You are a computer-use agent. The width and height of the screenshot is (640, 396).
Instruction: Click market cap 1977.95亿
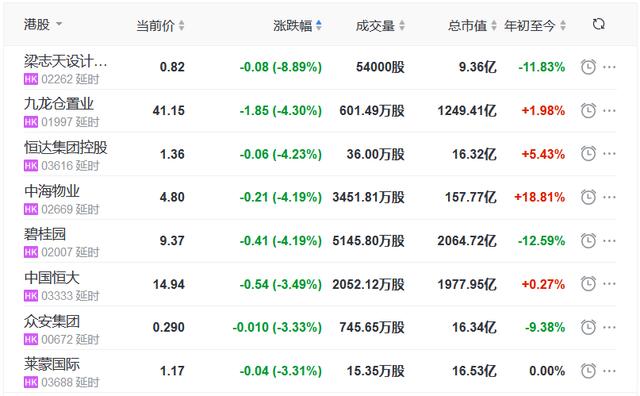467,284
